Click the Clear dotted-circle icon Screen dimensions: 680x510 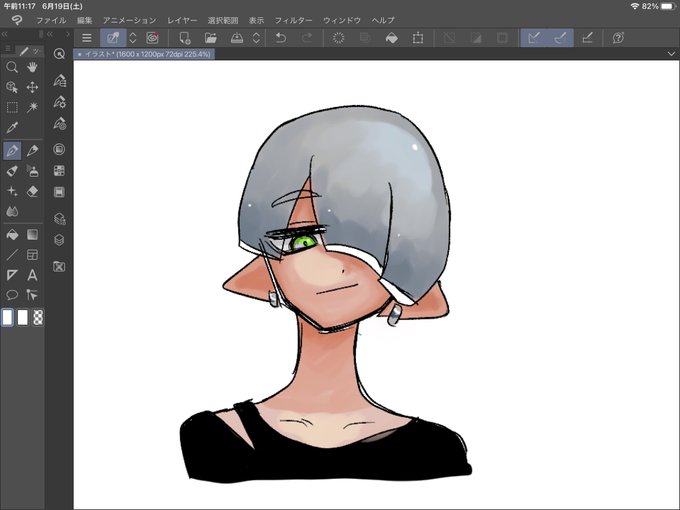click(x=338, y=38)
